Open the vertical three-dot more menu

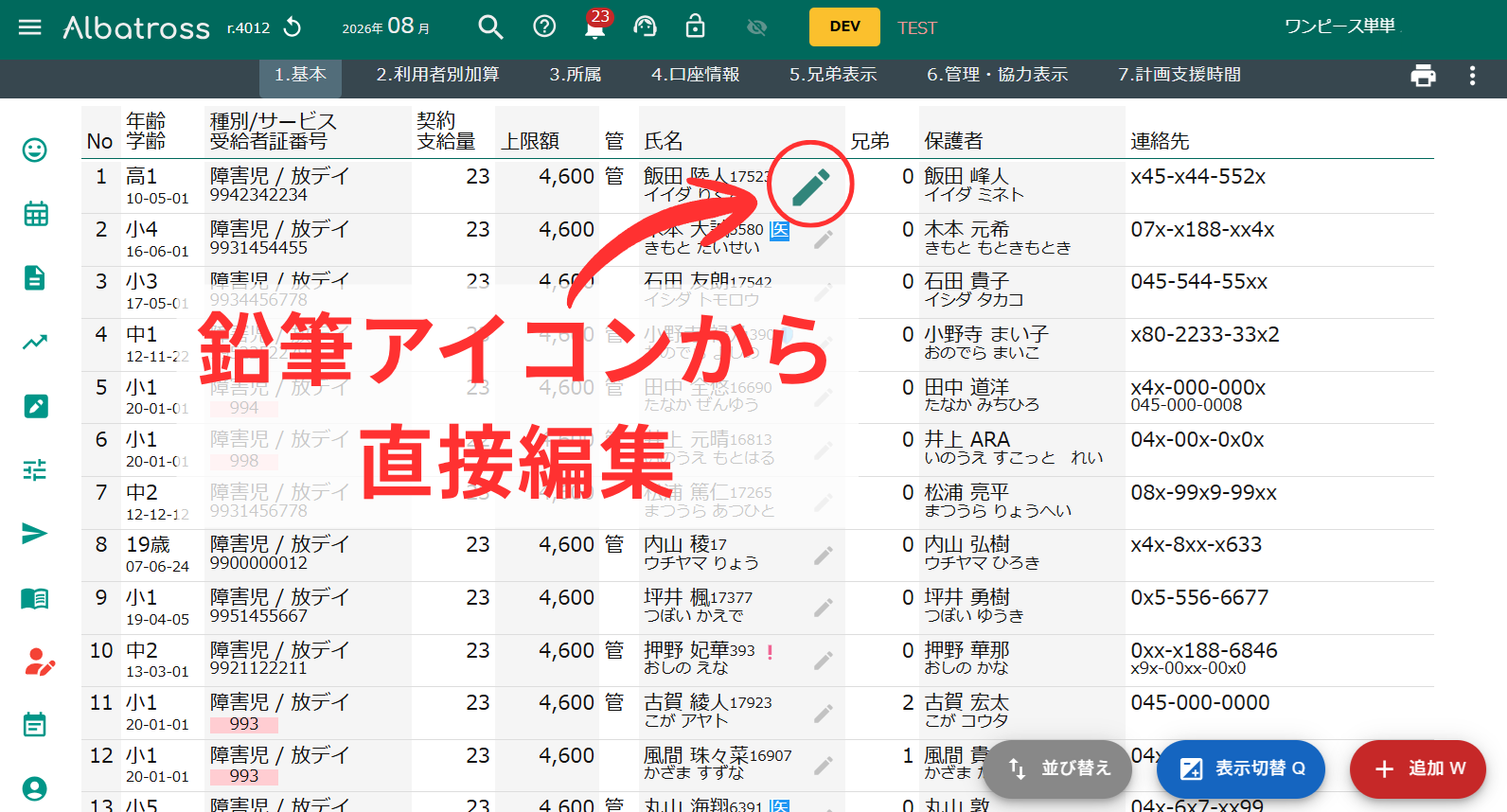pyautogui.click(x=1472, y=76)
